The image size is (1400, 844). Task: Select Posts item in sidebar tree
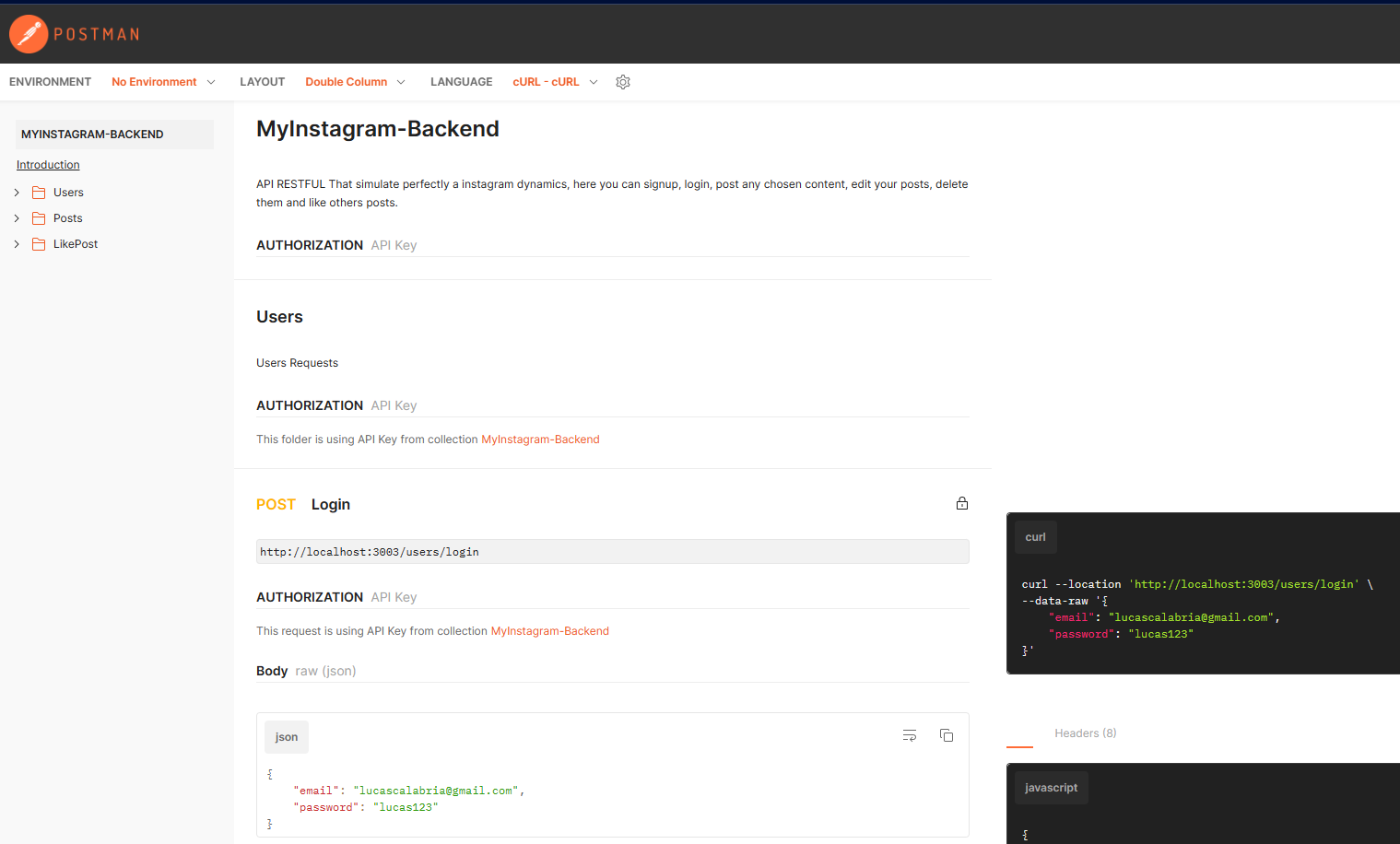pyautogui.click(x=68, y=218)
